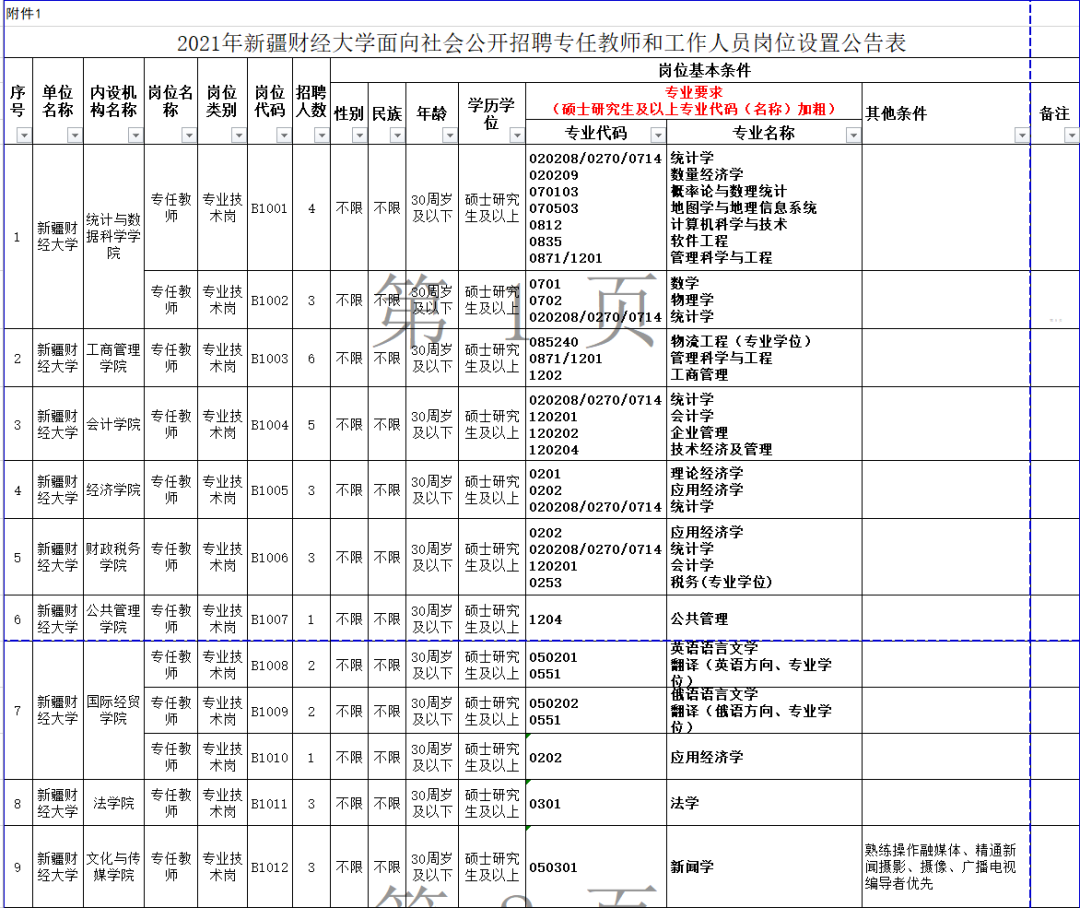Select the B1010 code cell
Viewport: 1080px width, 908px height.
(x=269, y=757)
